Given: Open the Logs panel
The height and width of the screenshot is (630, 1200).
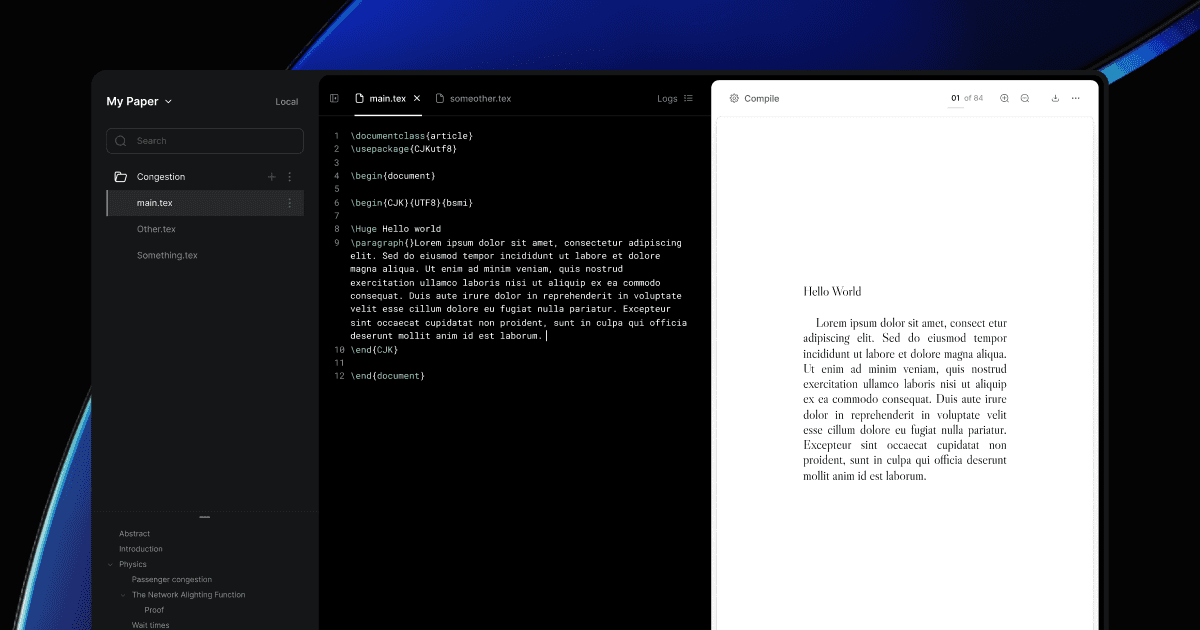Looking at the screenshot, I should coord(666,98).
